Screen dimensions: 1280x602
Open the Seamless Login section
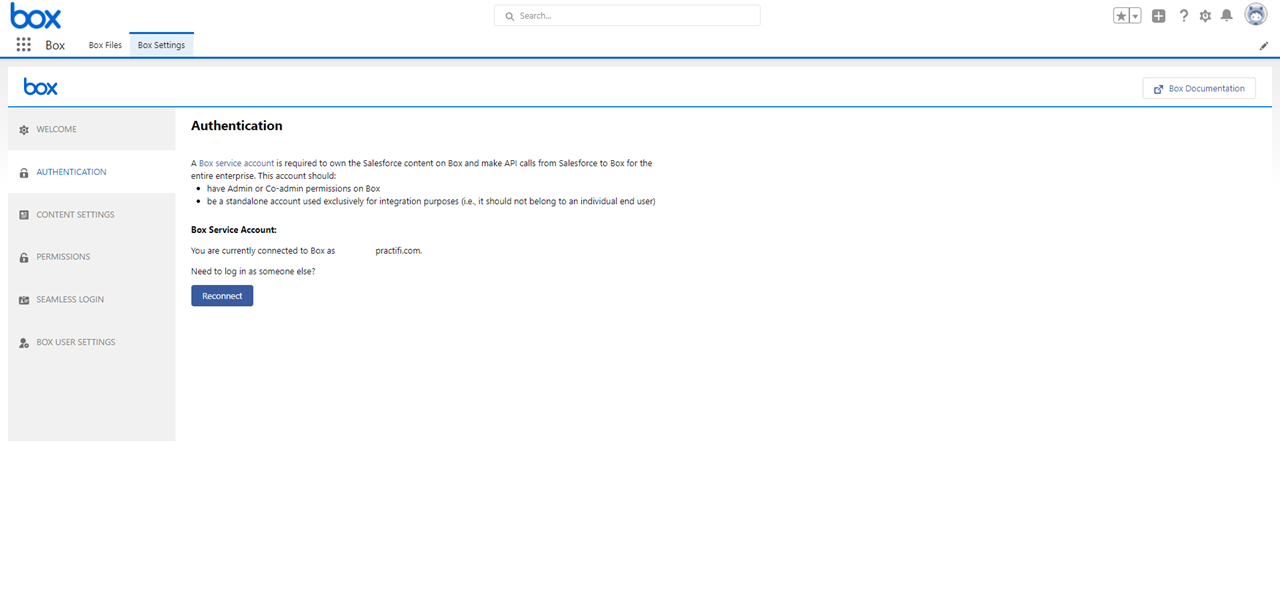pos(92,300)
